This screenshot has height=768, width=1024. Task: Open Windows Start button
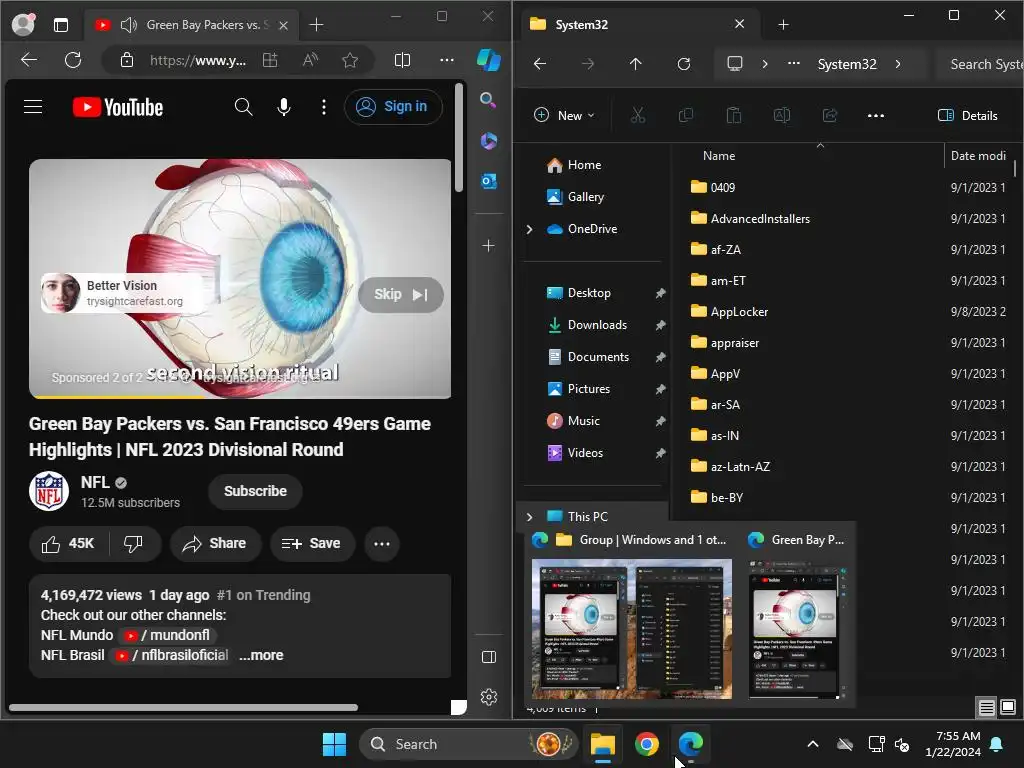(334, 744)
